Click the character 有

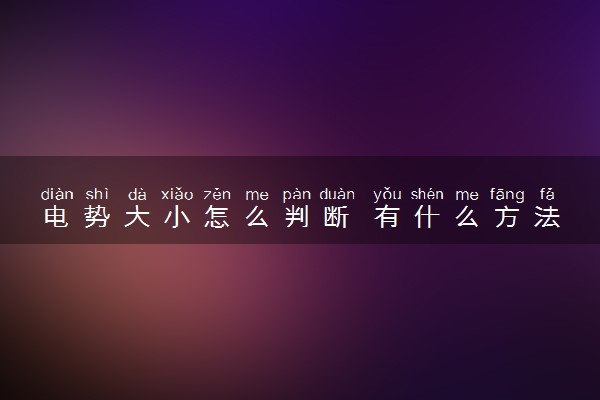pyautogui.click(x=387, y=217)
